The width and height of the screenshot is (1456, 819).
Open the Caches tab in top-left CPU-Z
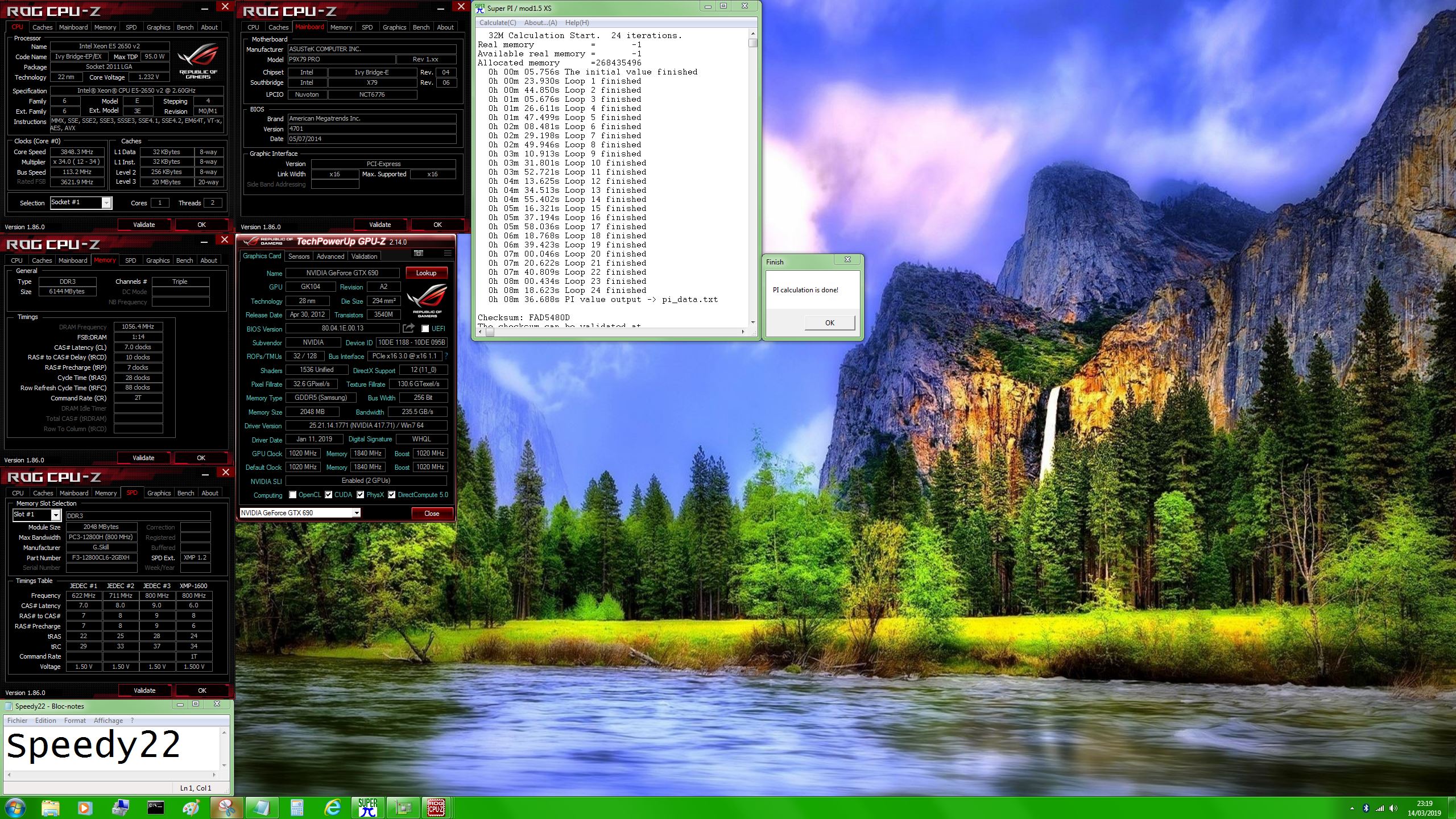(42, 27)
